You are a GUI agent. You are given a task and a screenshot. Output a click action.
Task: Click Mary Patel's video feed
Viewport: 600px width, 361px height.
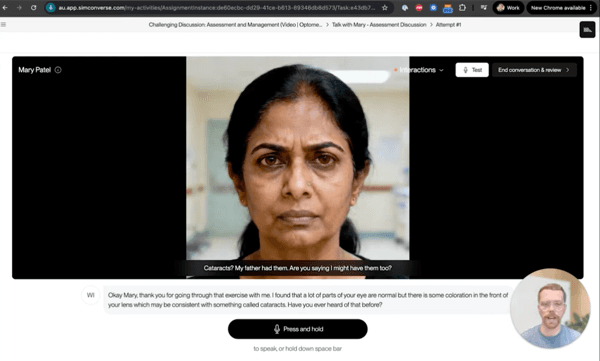pos(298,167)
